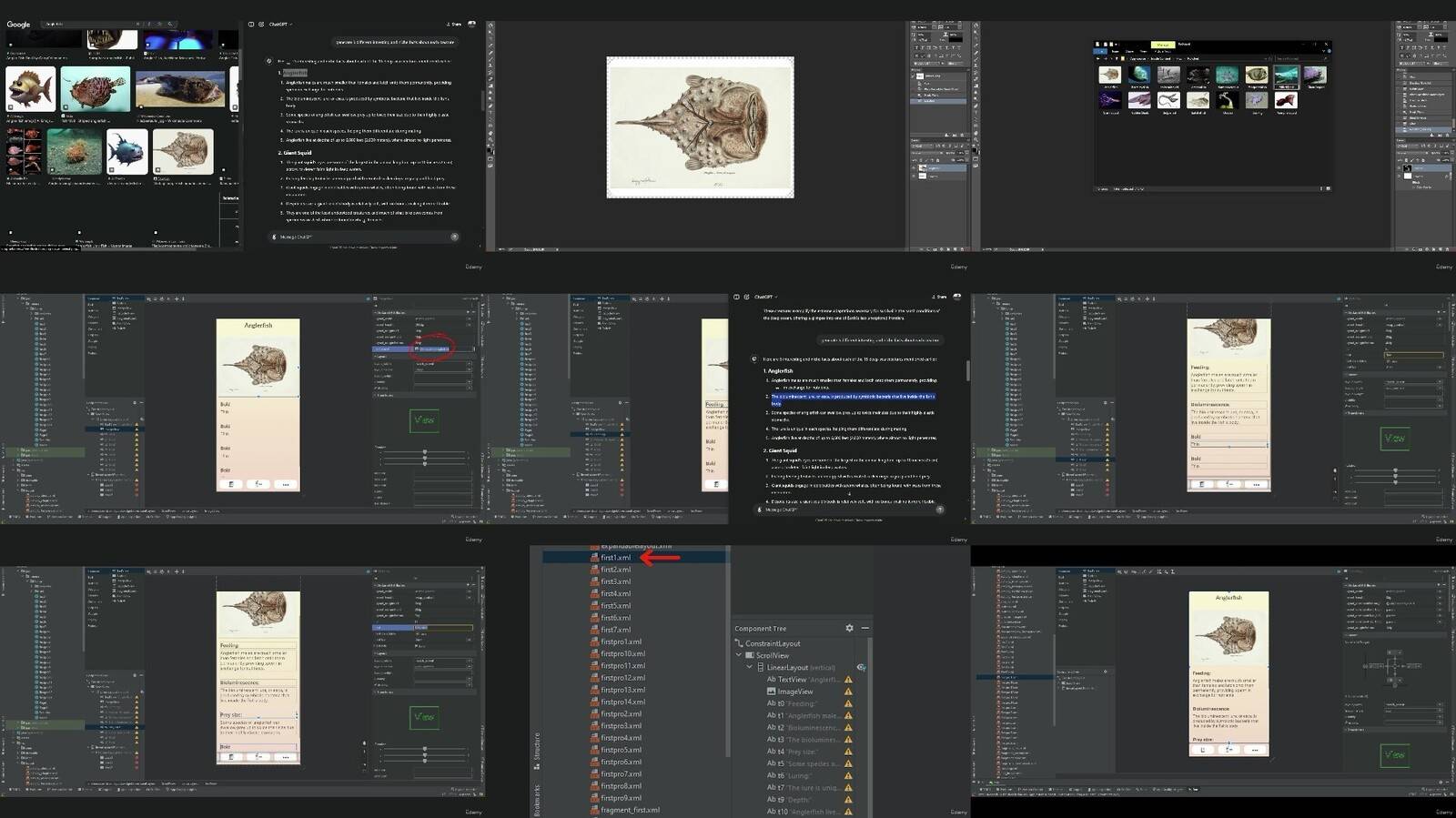The image size is (1456, 818).
Task: Click the highlighted bioluminescent sentence in ChatGPT
Action: click(x=853, y=399)
